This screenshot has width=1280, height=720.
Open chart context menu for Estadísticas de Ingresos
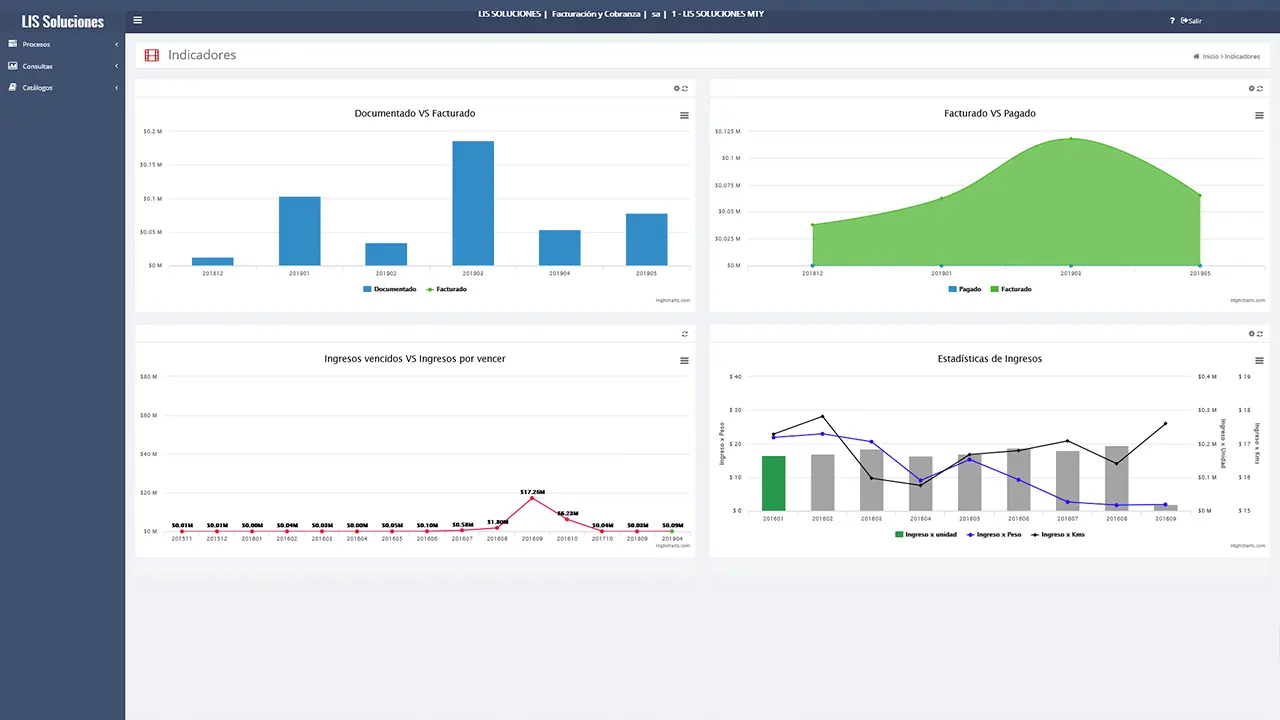click(1259, 360)
